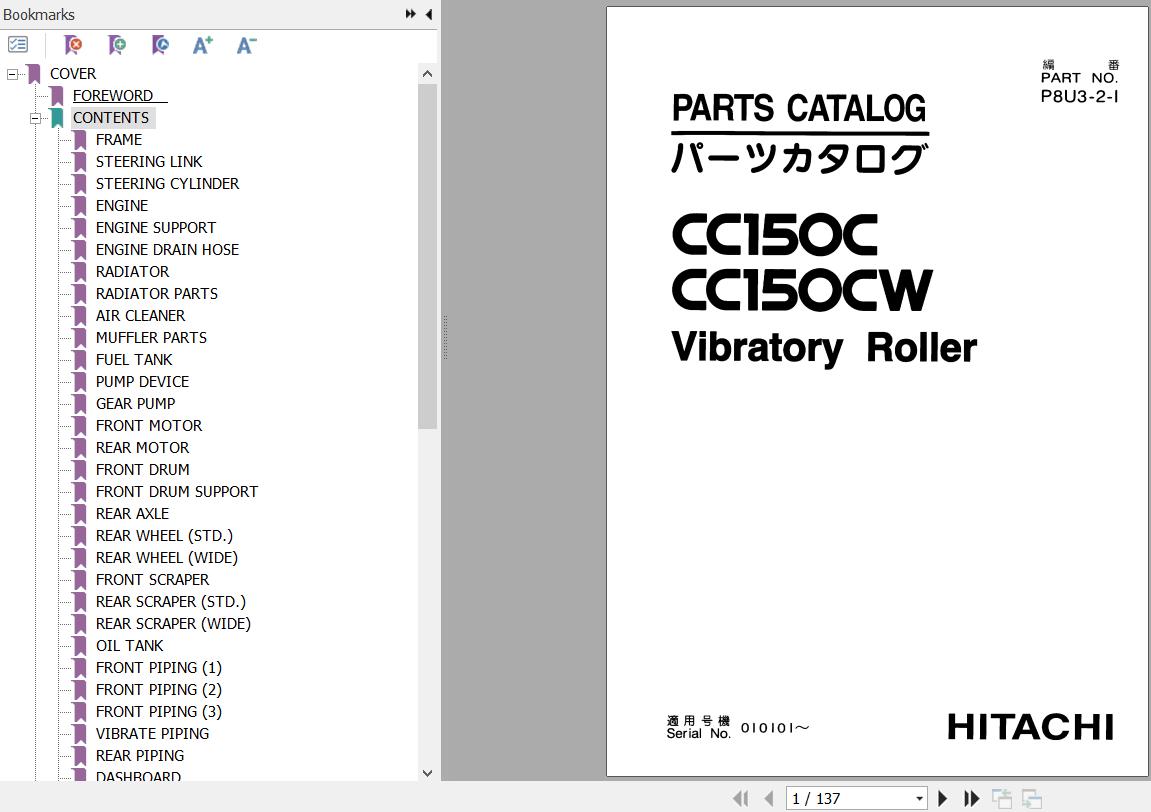The width and height of the screenshot is (1151, 812).
Task: Click the add new bookmark icon
Action: coord(117,46)
